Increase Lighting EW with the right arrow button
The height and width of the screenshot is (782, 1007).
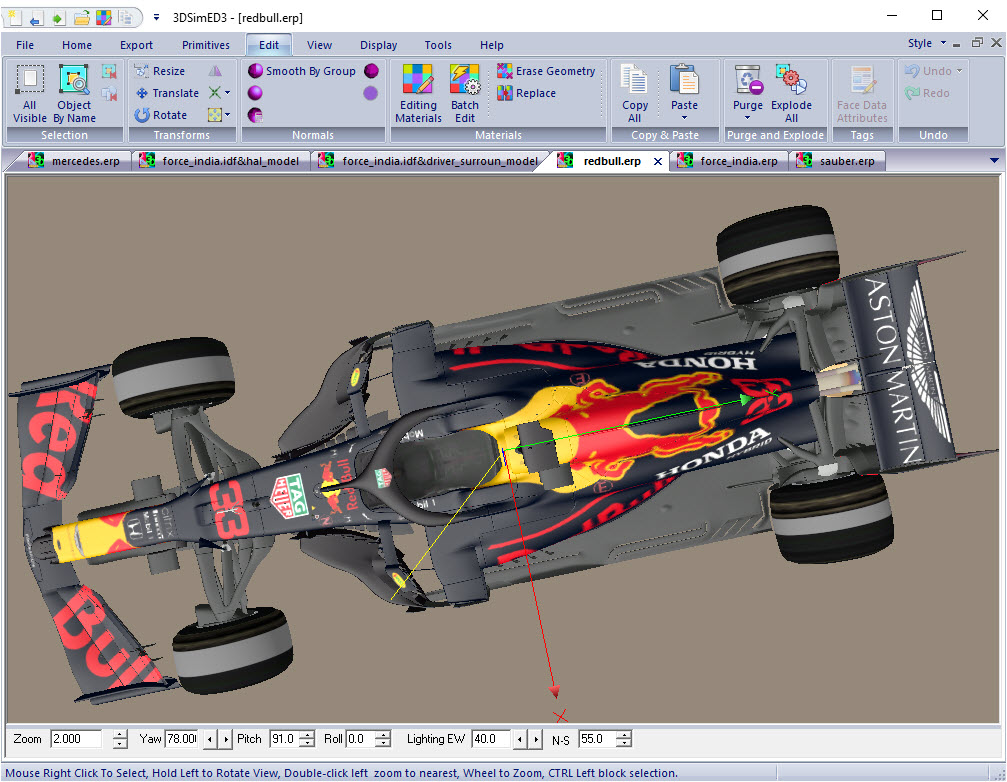tap(536, 740)
